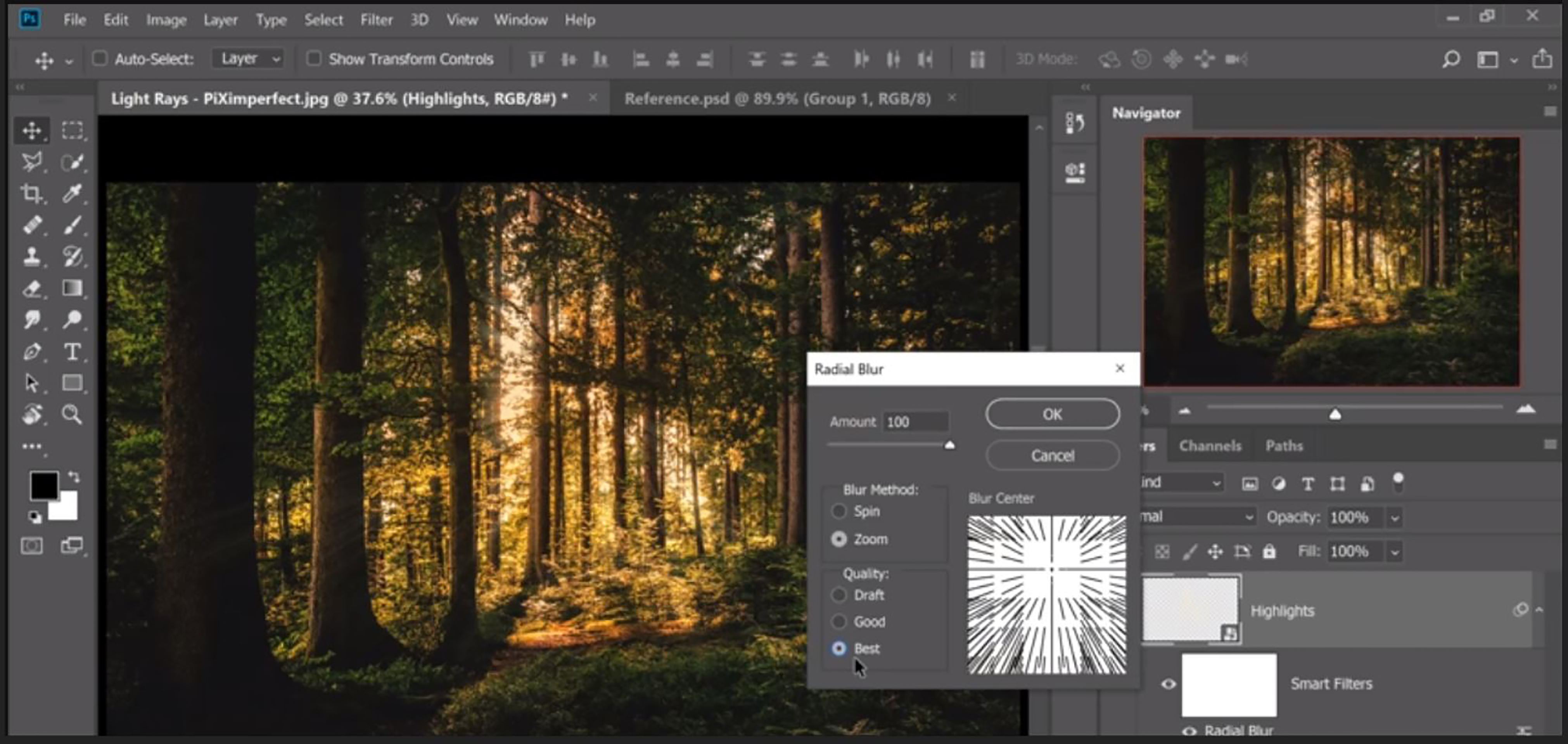Select the Brush tool
This screenshot has width=1568, height=744.
pos(73,225)
